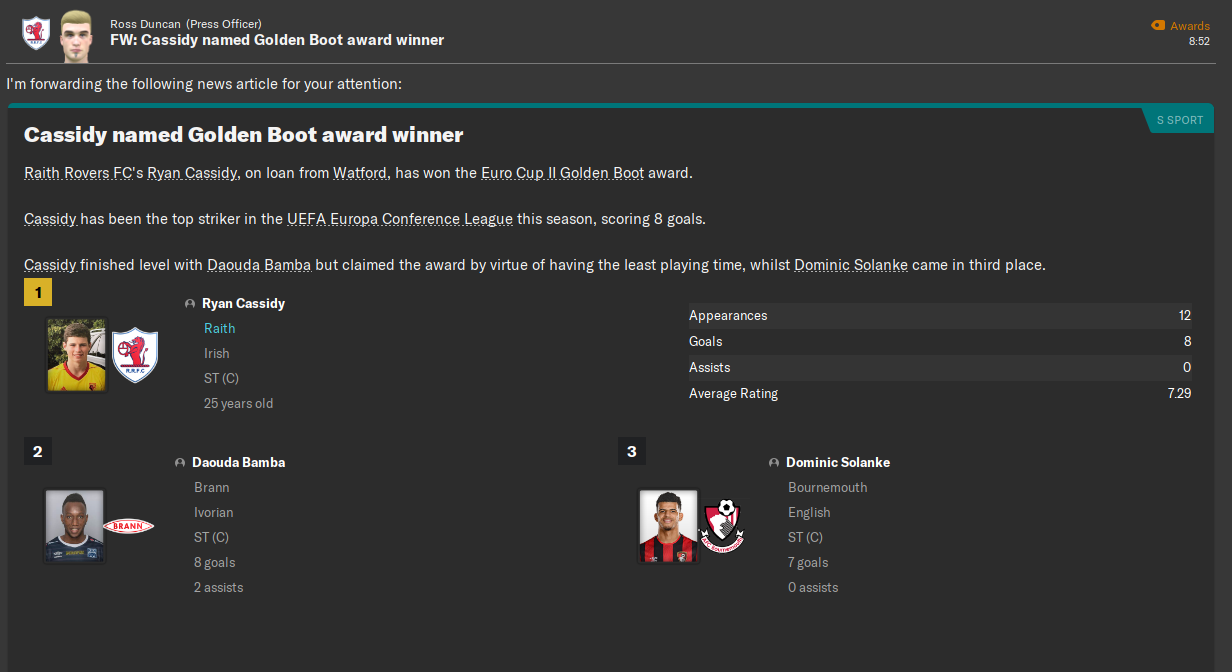The height and width of the screenshot is (672, 1232).
Task: Click the Brann club logo
Action: 128,526
